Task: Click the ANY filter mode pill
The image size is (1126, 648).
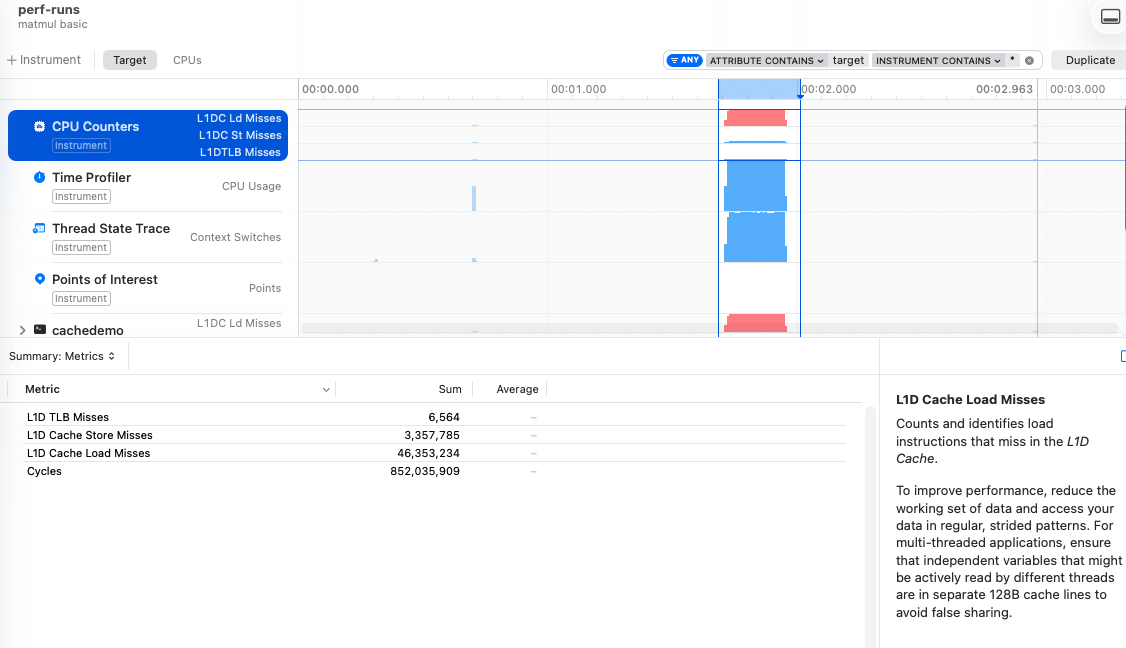Action: point(684,60)
